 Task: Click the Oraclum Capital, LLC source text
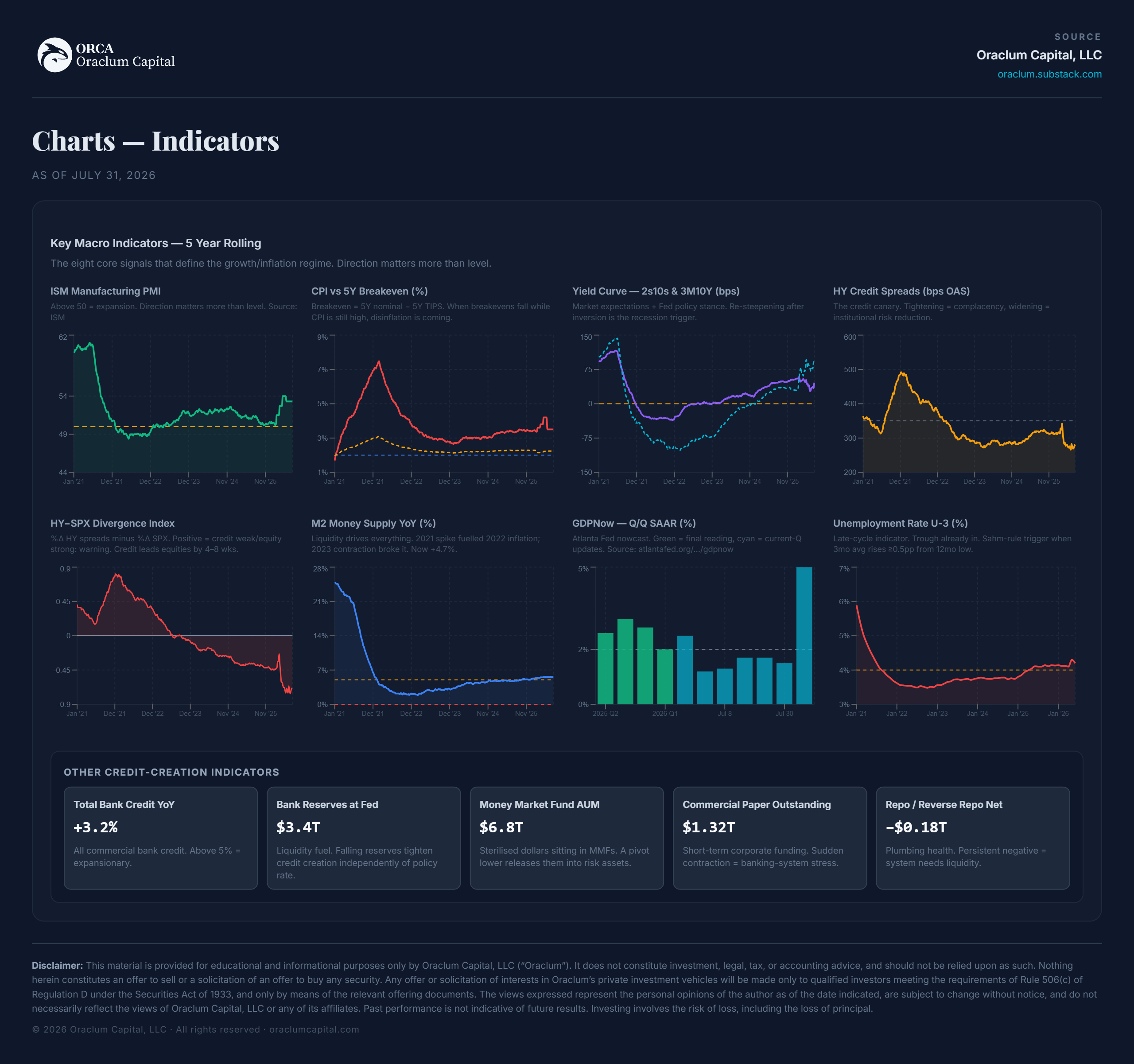tap(1039, 55)
